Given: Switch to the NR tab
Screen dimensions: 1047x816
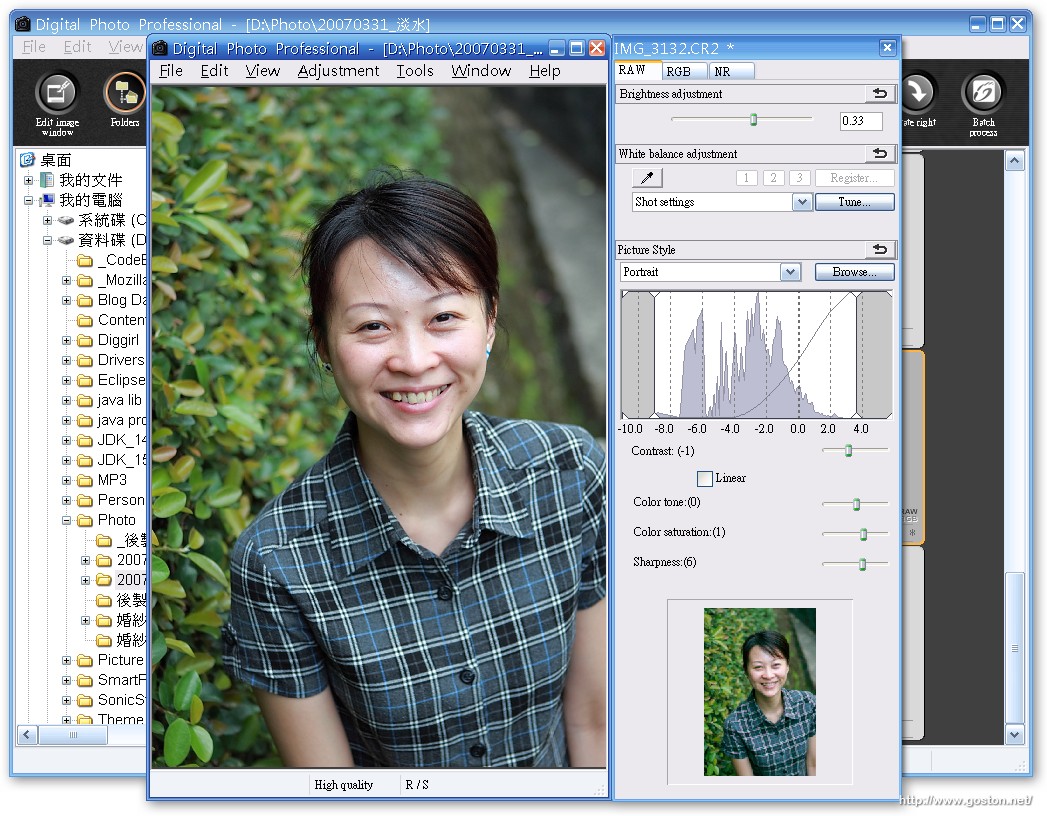Looking at the screenshot, I should point(730,71).
